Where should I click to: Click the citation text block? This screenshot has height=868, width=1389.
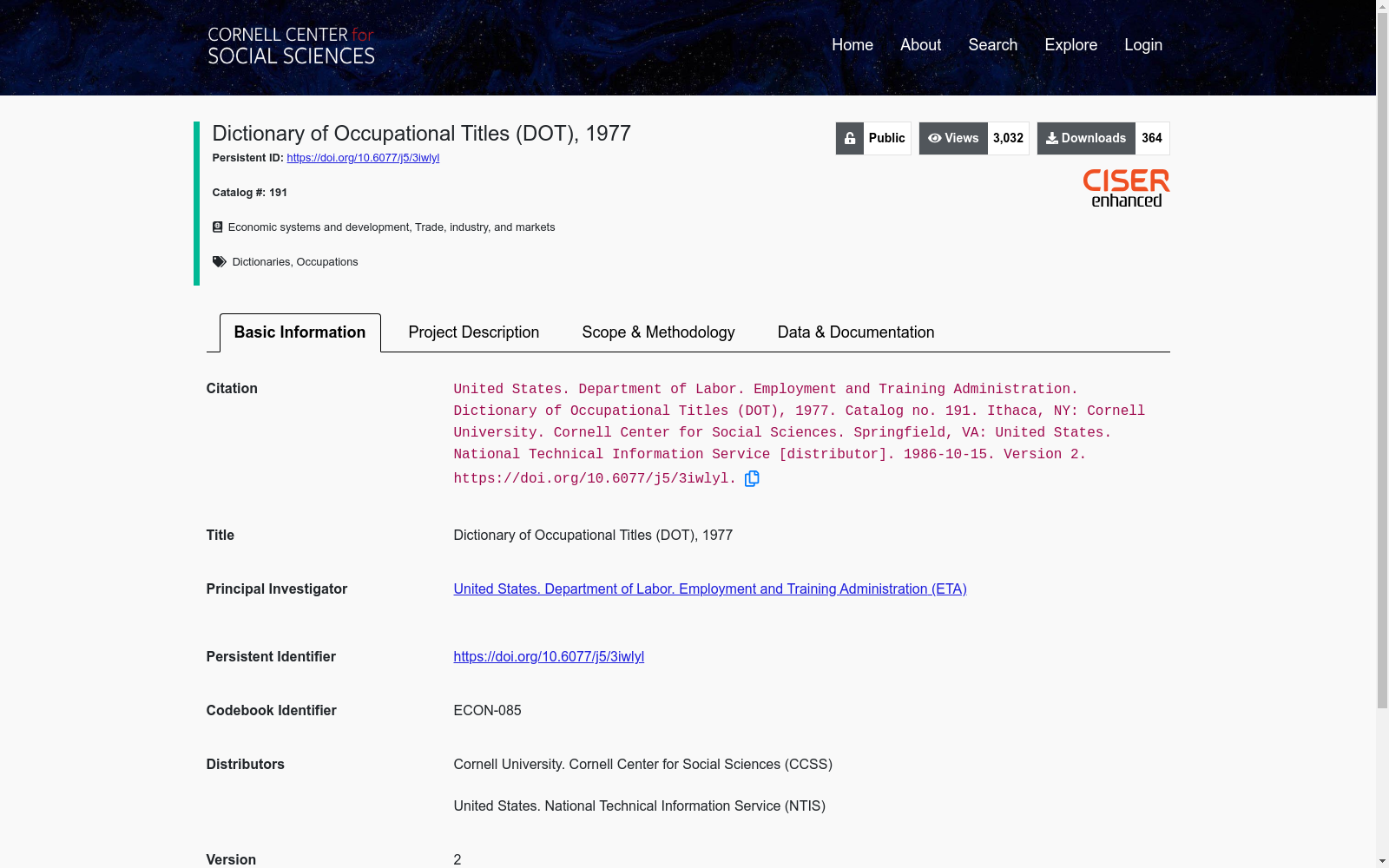(x=800, y=432)
